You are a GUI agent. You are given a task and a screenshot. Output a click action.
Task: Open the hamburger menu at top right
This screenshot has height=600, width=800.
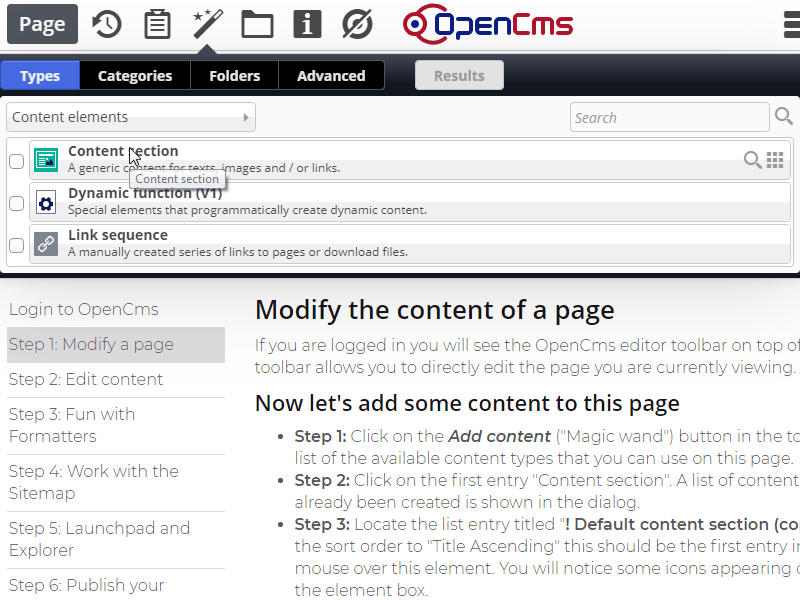[791, 24]
